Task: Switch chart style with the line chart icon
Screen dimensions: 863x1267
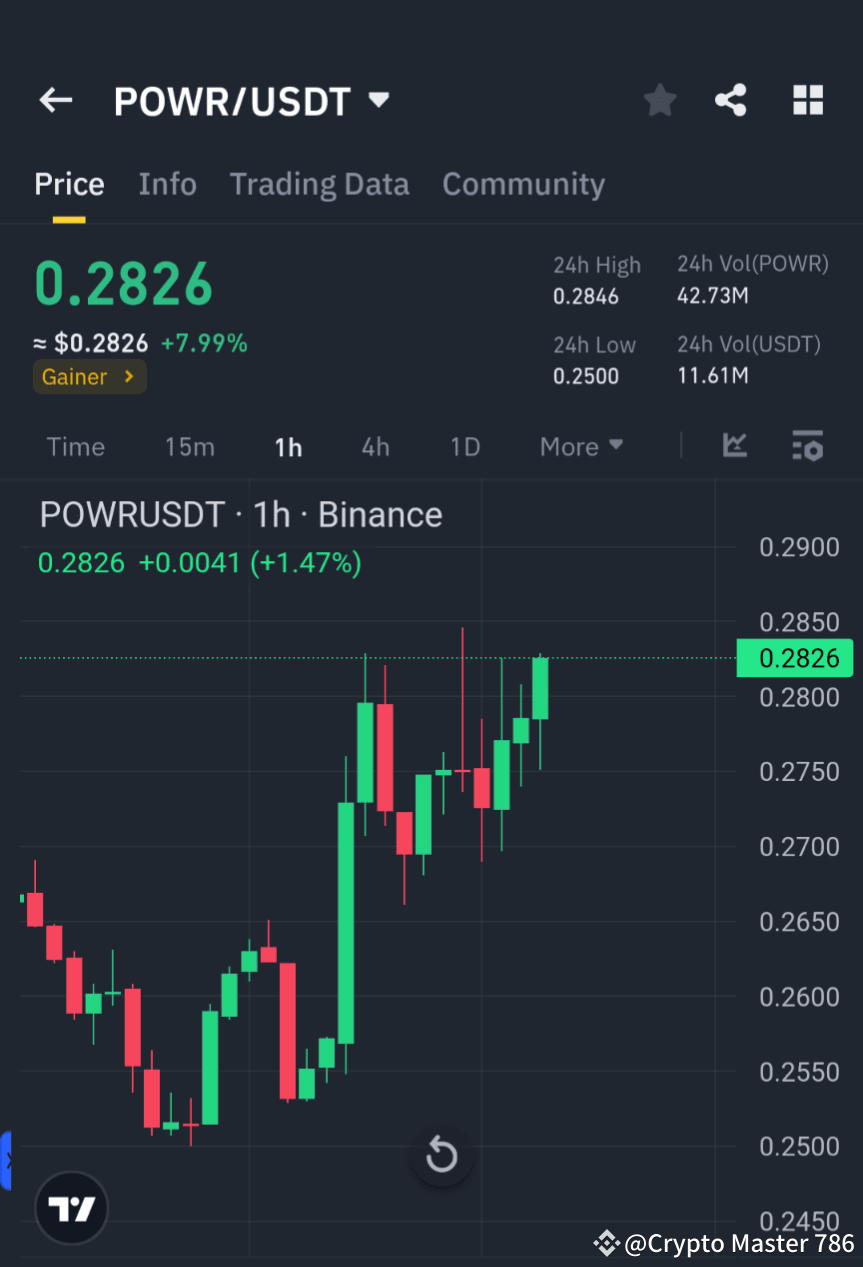Action: click(735, 447)
